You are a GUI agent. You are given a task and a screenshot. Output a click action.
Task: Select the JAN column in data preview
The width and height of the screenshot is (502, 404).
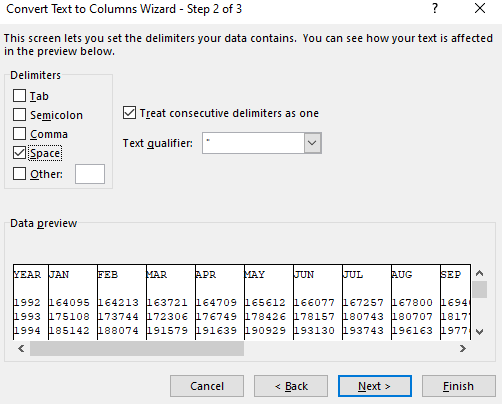73,302
